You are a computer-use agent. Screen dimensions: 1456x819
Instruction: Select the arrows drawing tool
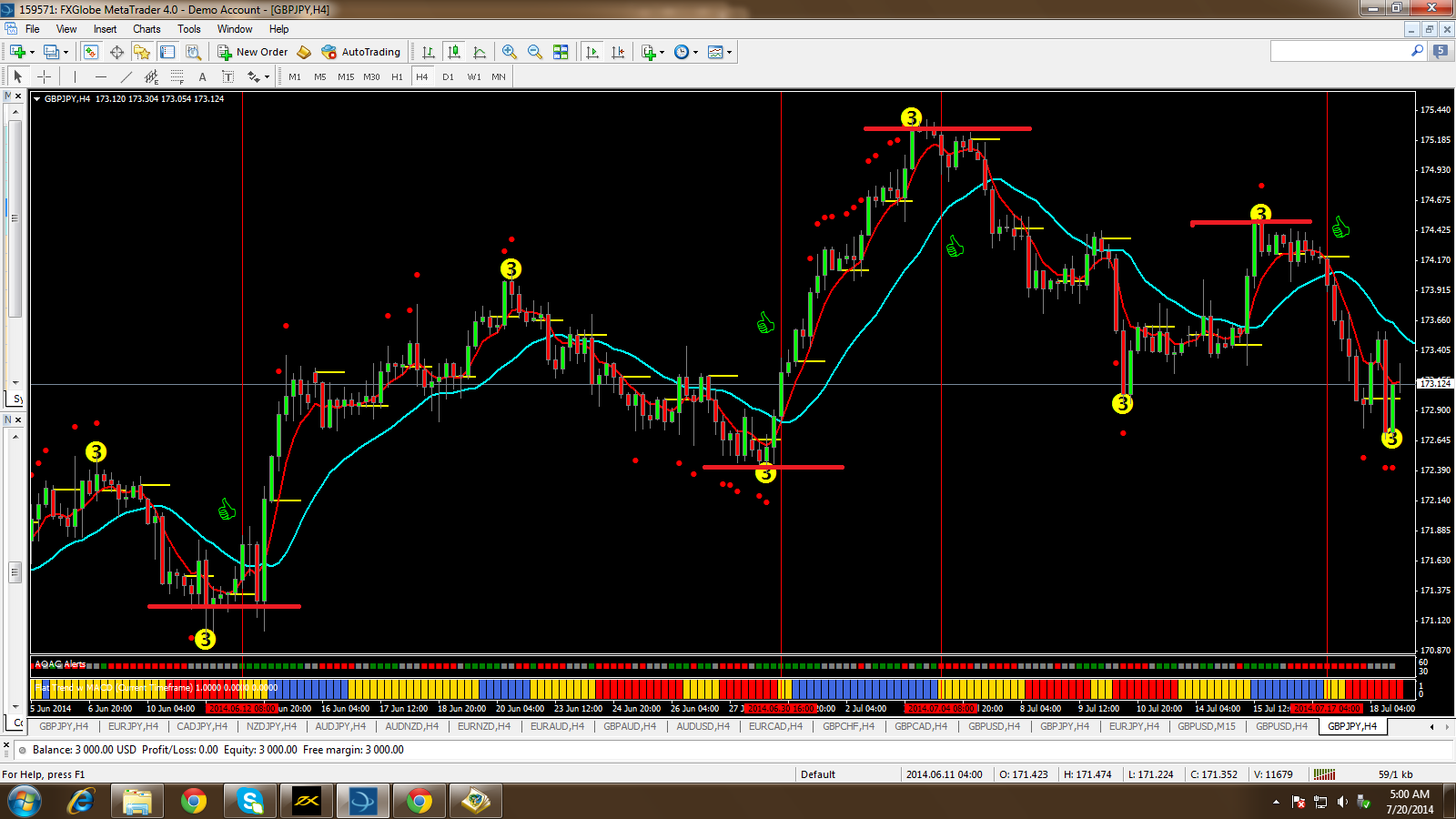(x=253, y=76)
